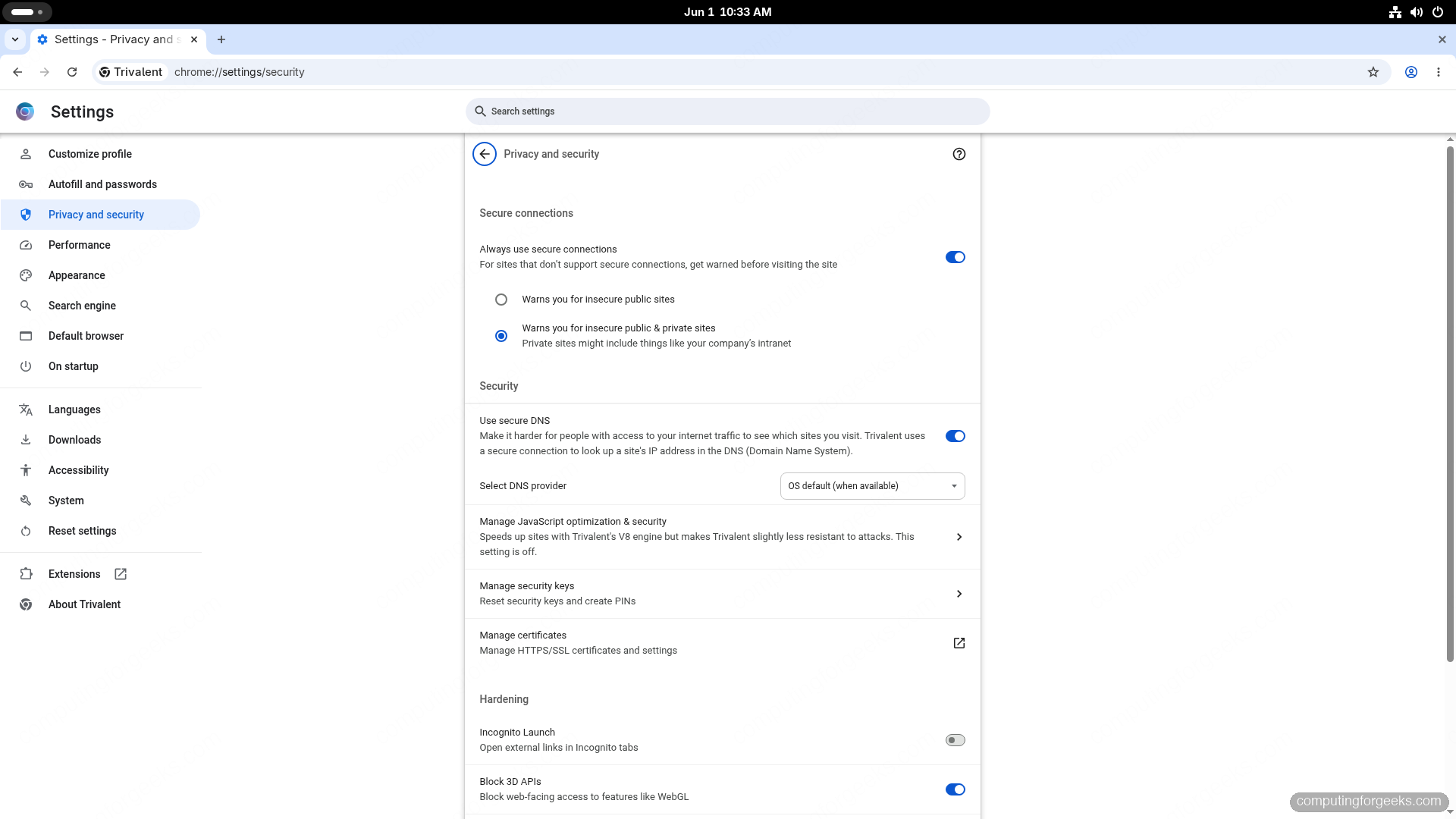
Task: Expand Manage security keys chevron
Action: point(959,594)
